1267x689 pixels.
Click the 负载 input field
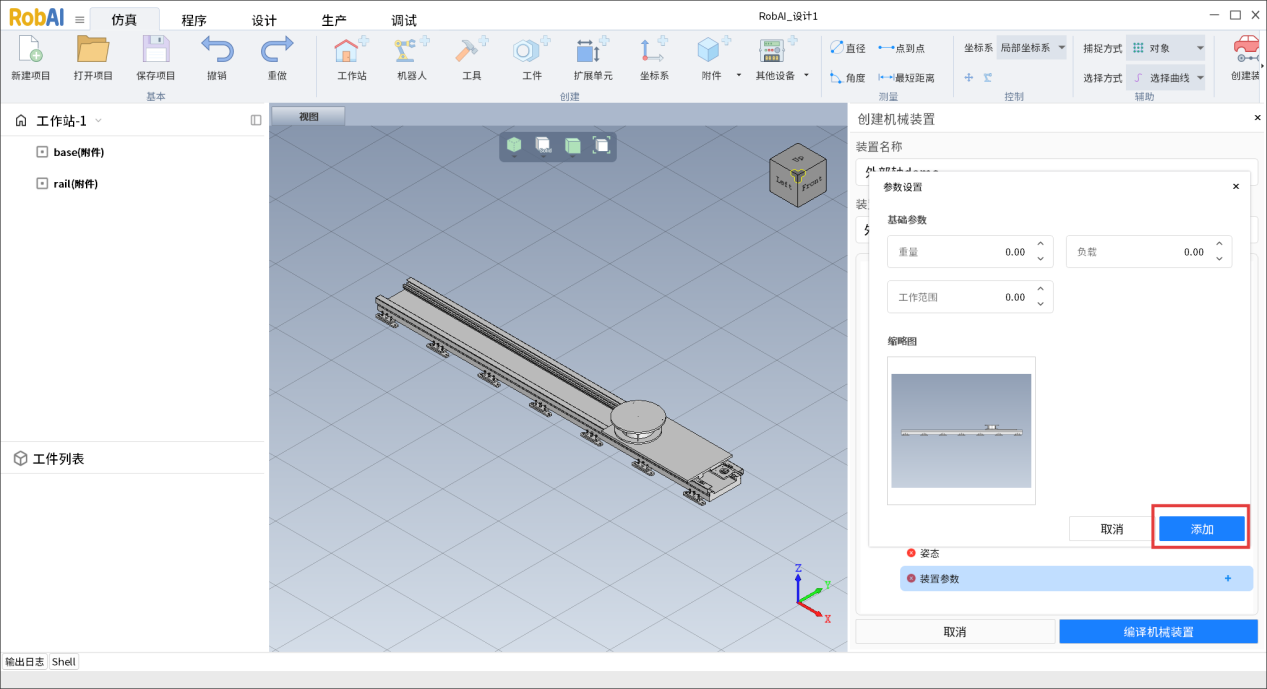(x=1149, y=252)
